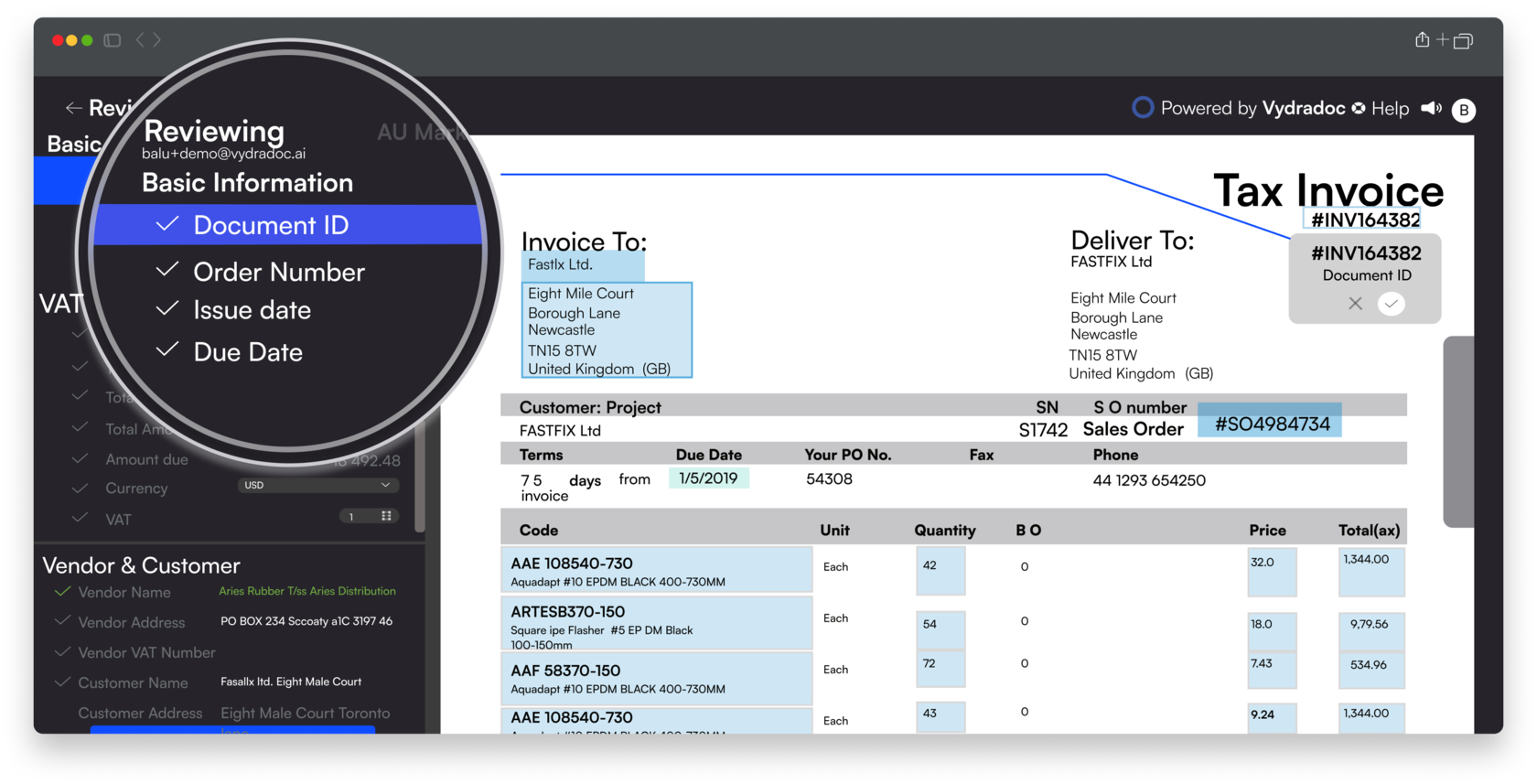
Task: Click the speaker announcements icon
Action: [1431, 109]
